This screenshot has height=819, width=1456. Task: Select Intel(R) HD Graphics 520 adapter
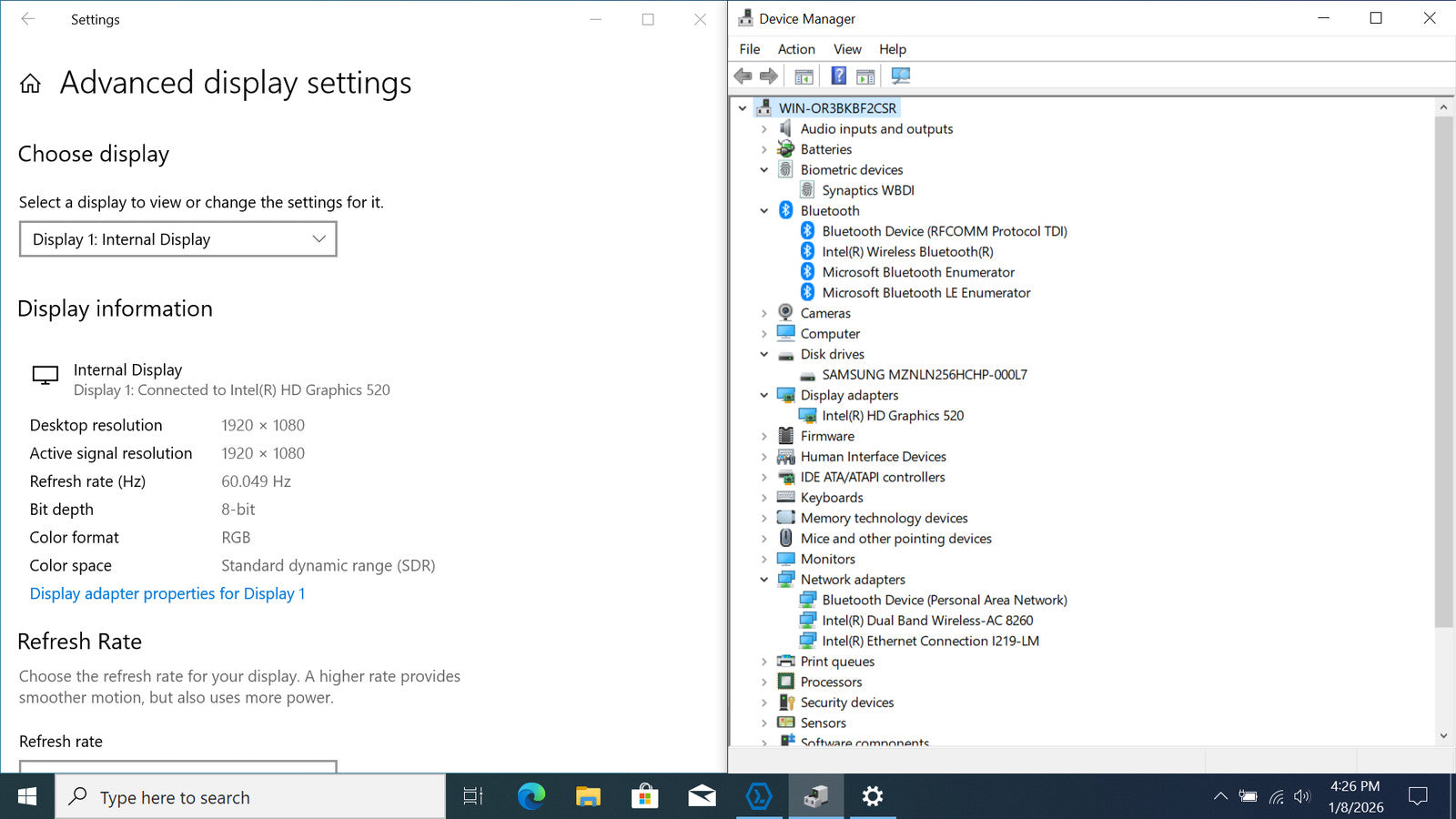892,416
